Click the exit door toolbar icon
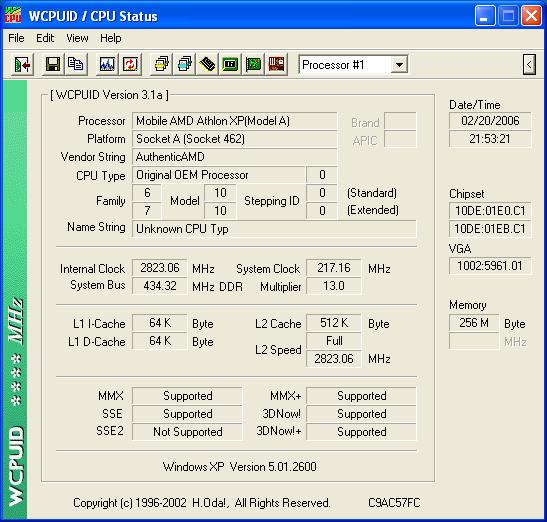The height and width of the screenshot is (522, 547). [23, 65]
